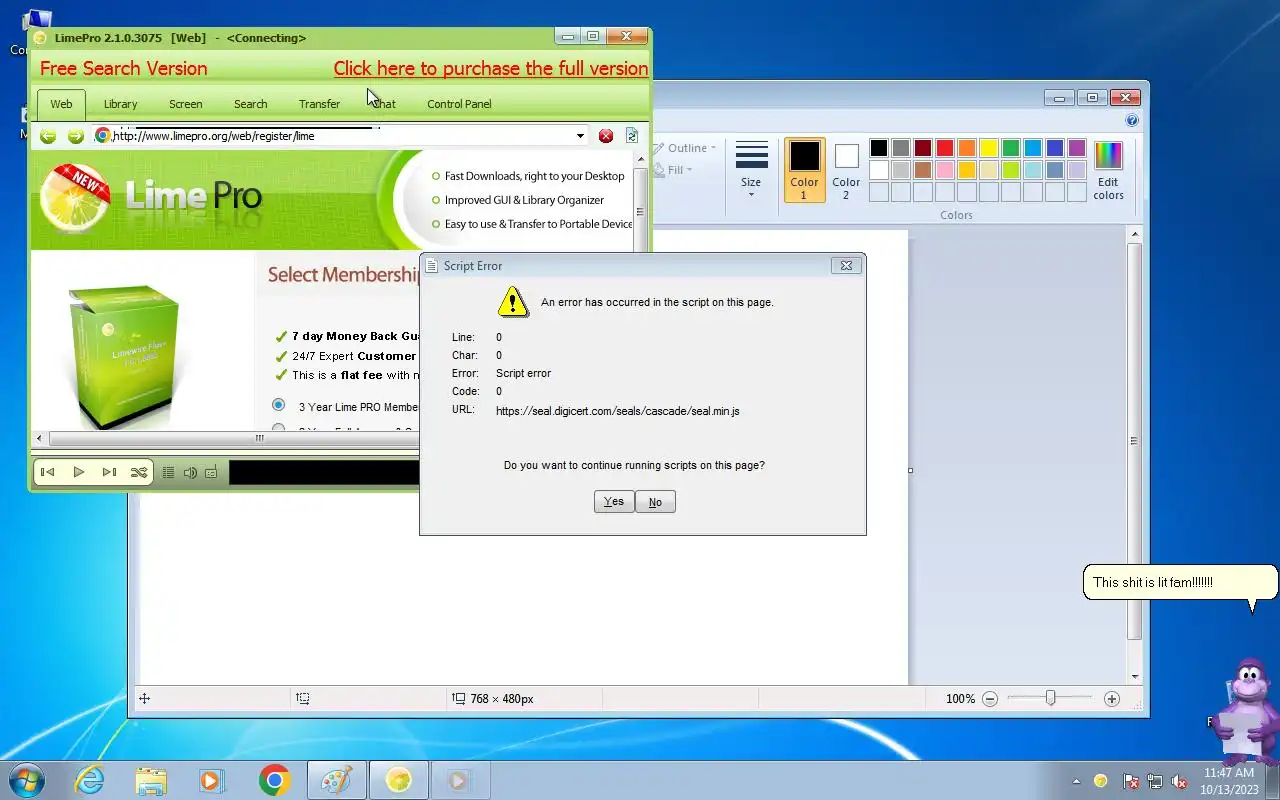Open File Explorer from taskbar

(151, 780)
